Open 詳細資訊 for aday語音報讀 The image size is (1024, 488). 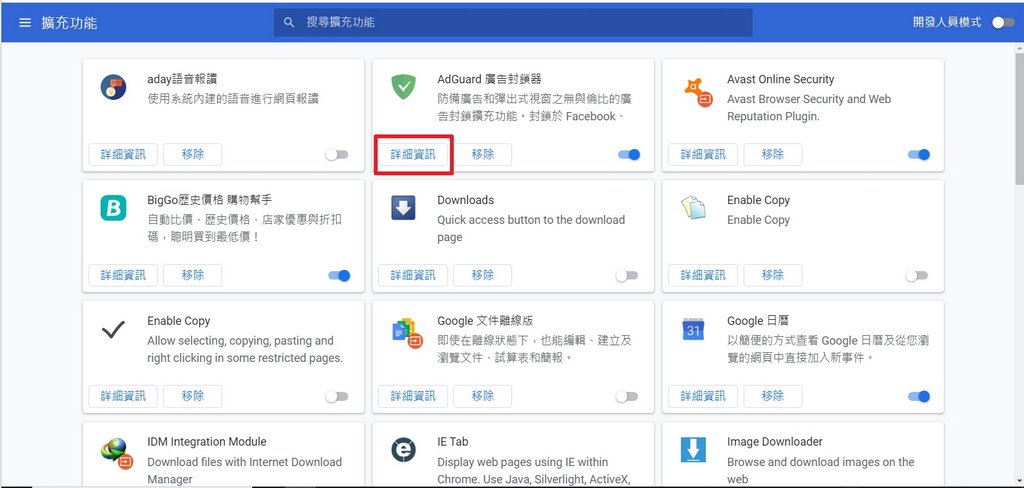[x=123, y=155]
